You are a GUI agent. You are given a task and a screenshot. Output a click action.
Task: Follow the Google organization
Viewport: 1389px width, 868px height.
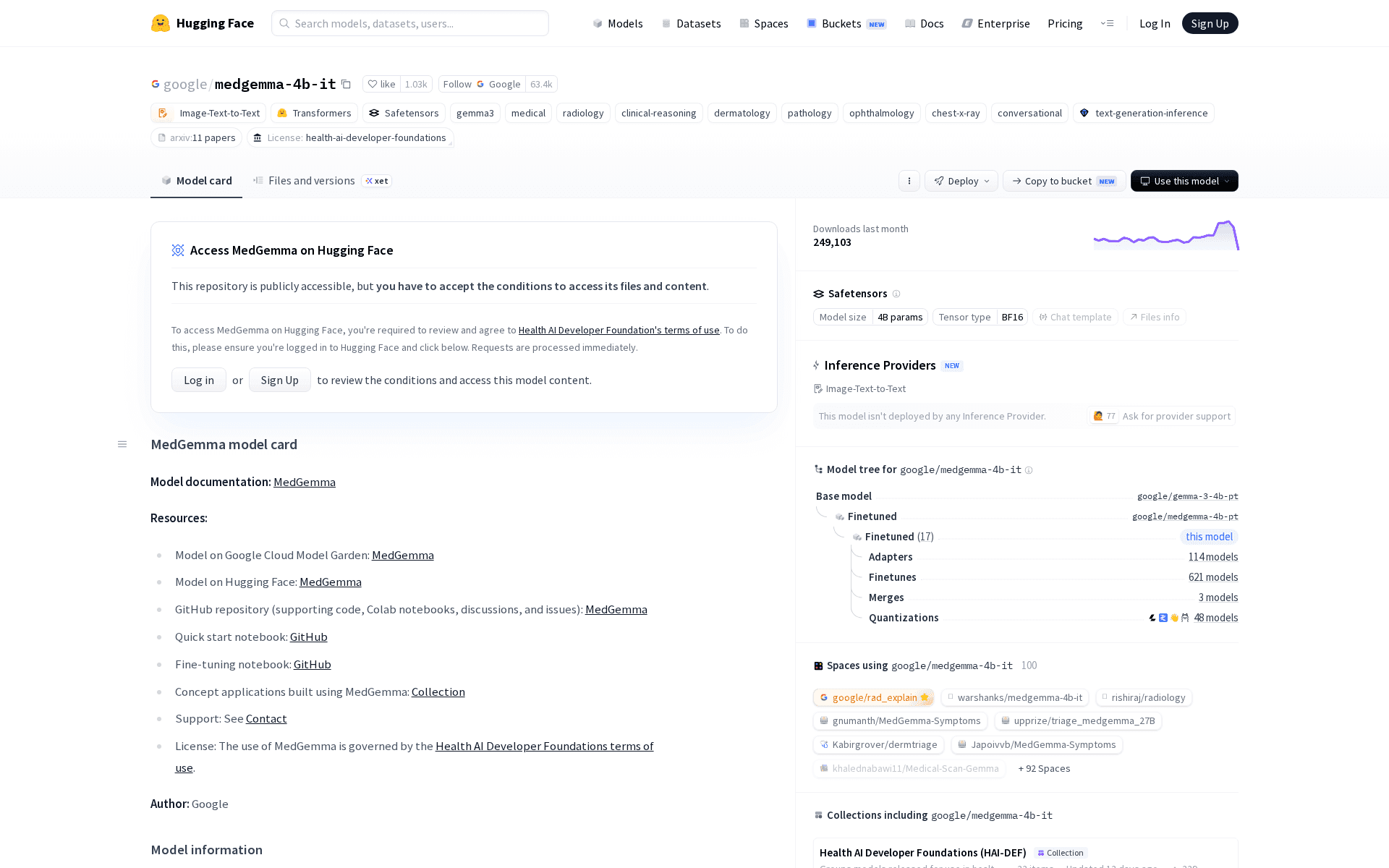click(481, 84)
